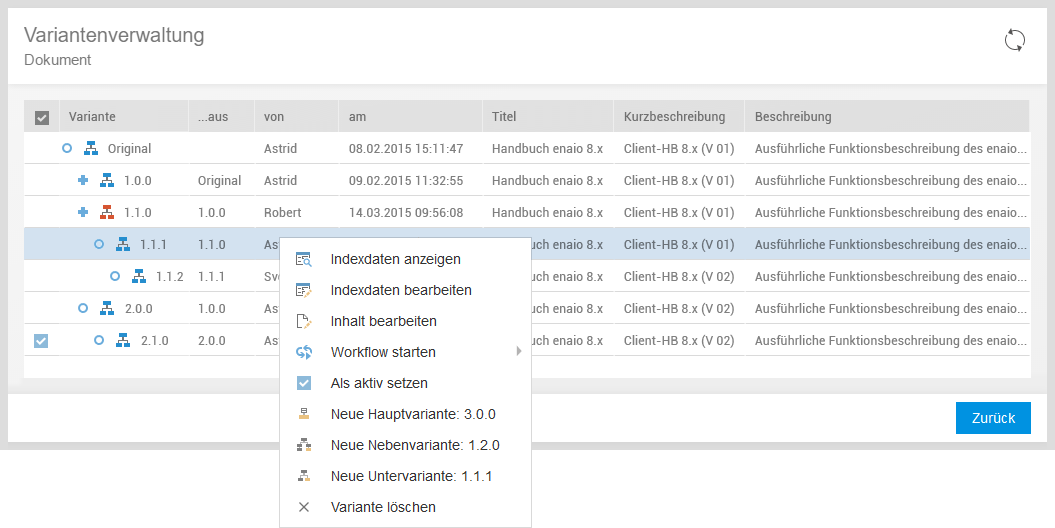Image resolution: width=1055 pixels, height=528 pixels.
Task: Click the X icon for 'Variante löschen'
Action: (305, 507)
